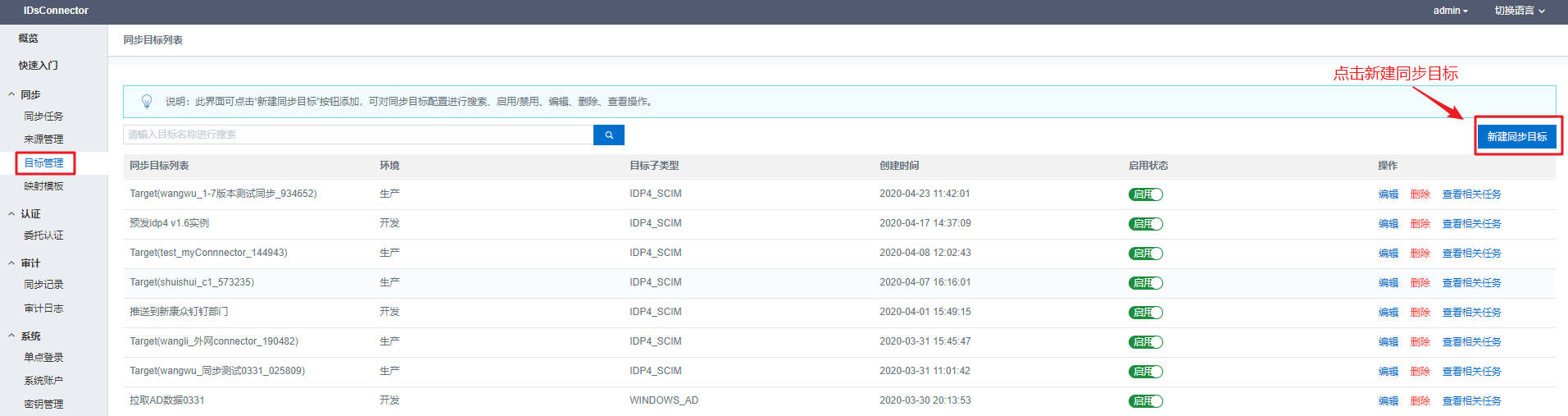The height and width of the screenshot is (416, 1568).
Task: Click the IDsConnector logo title
Action: click(x=56, y=11)
